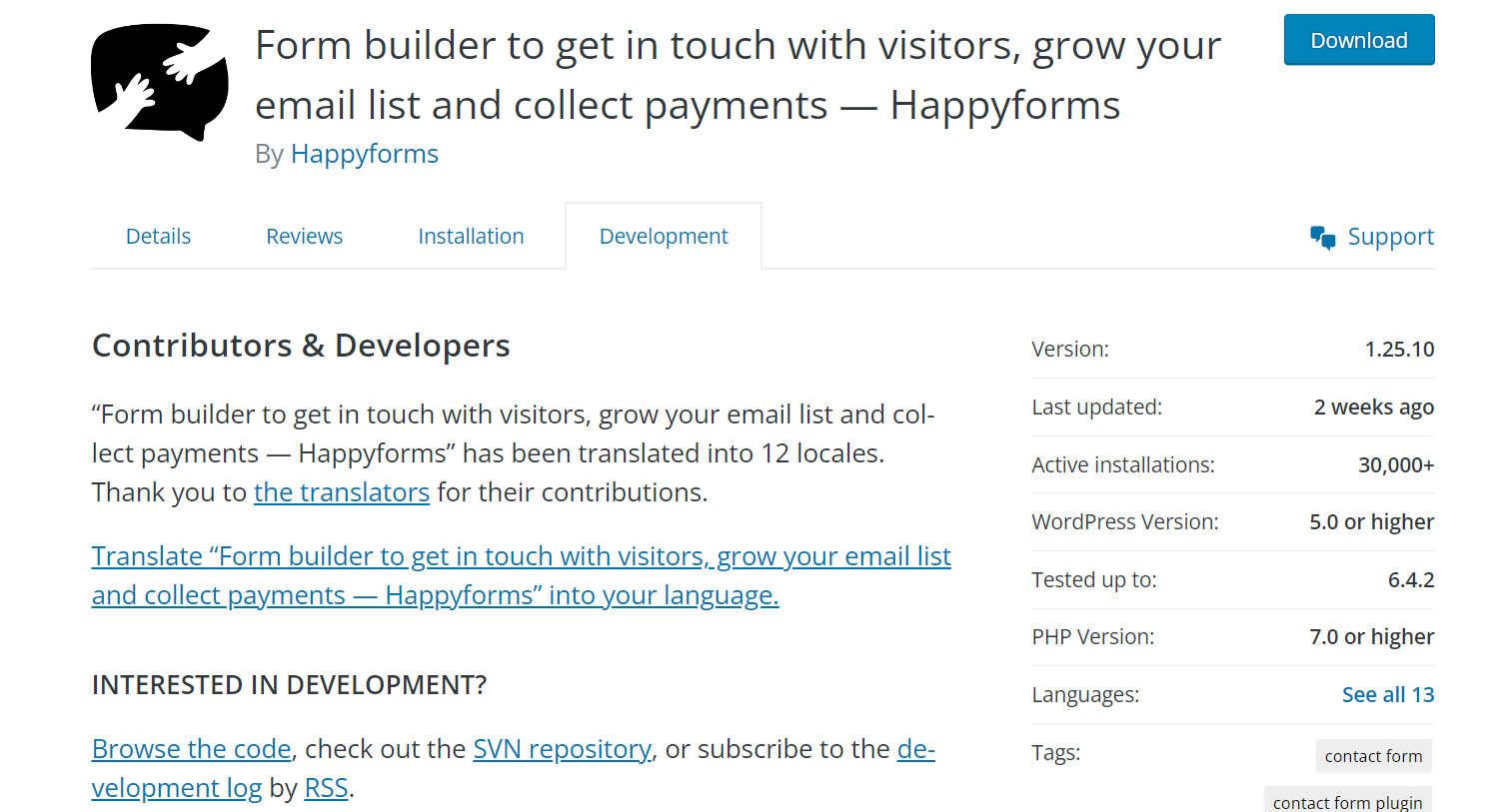Select the contact form plugin tag
The height and width of the screenshot is (812, 1493).
[x=1348, y=802]
